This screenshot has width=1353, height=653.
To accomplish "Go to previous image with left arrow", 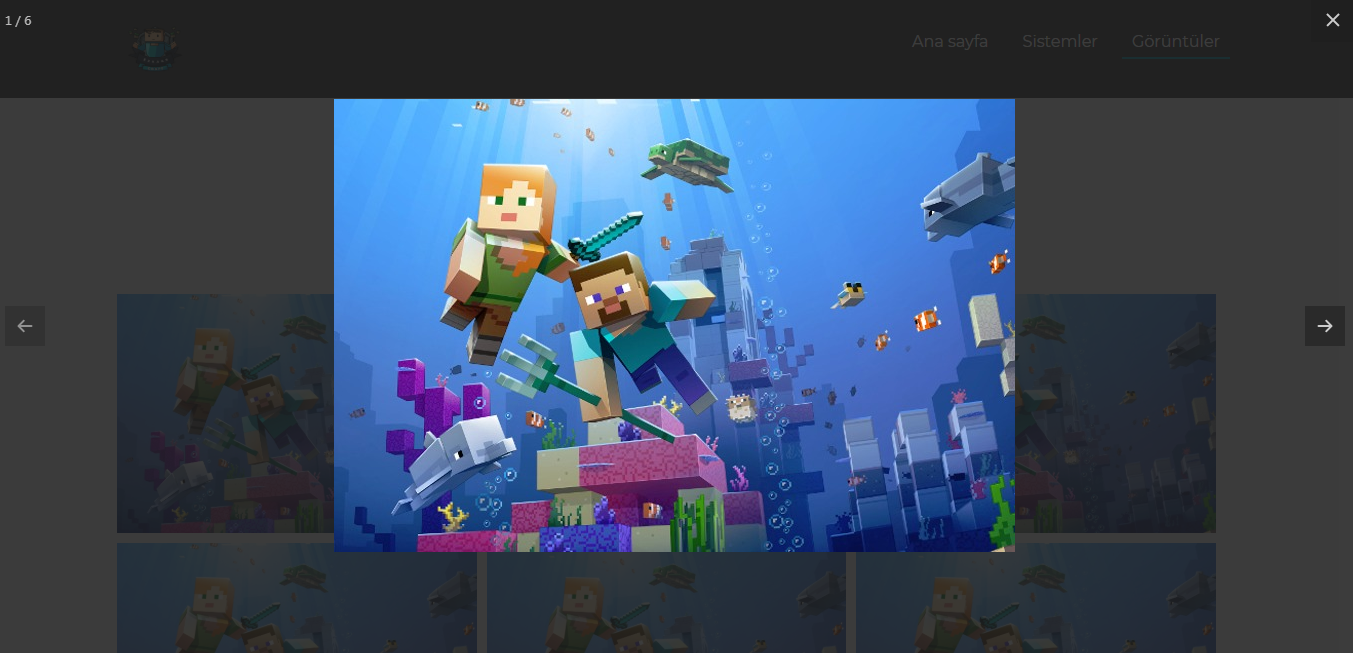I will pos(25,326).
